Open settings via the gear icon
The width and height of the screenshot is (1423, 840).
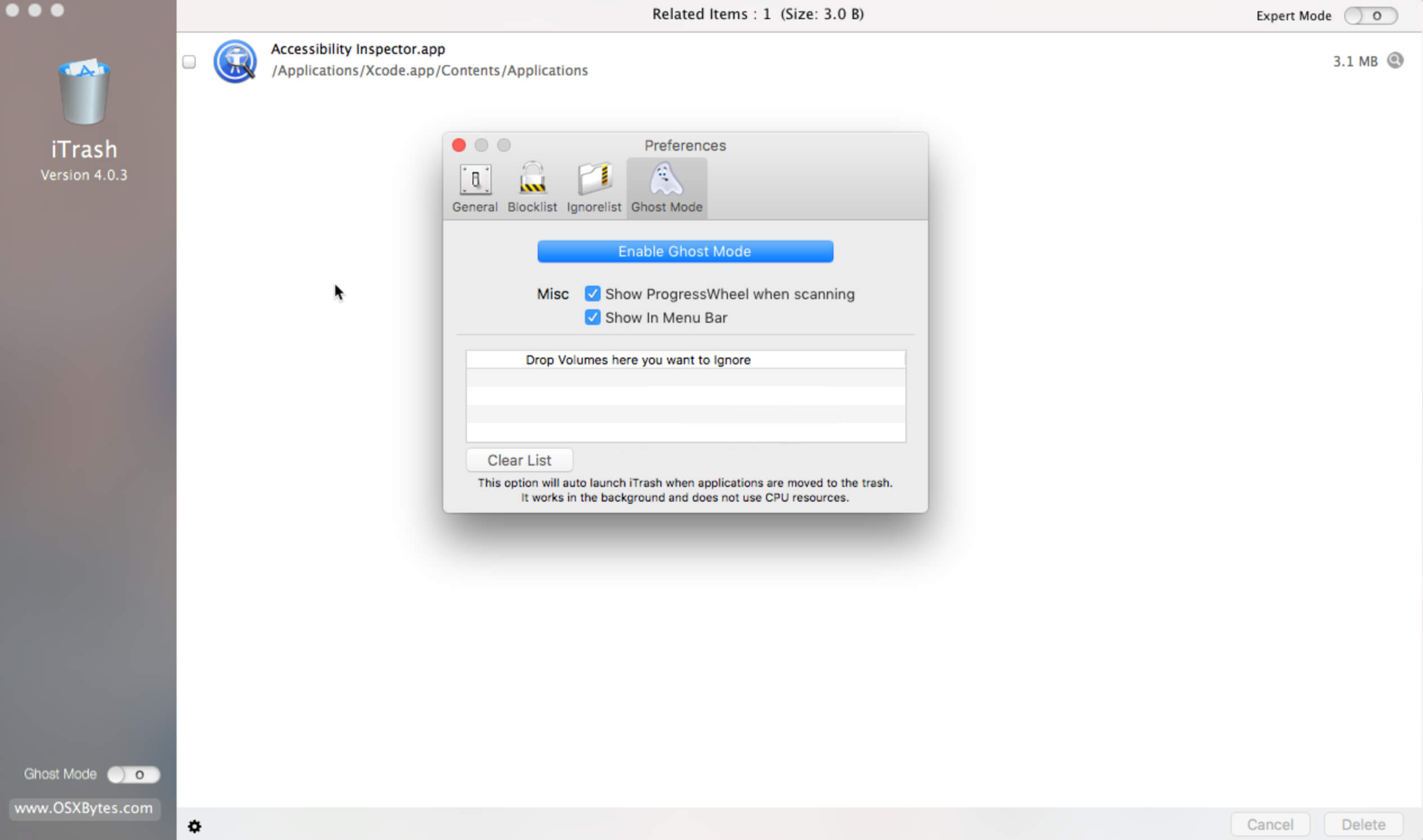click(194, 826)
